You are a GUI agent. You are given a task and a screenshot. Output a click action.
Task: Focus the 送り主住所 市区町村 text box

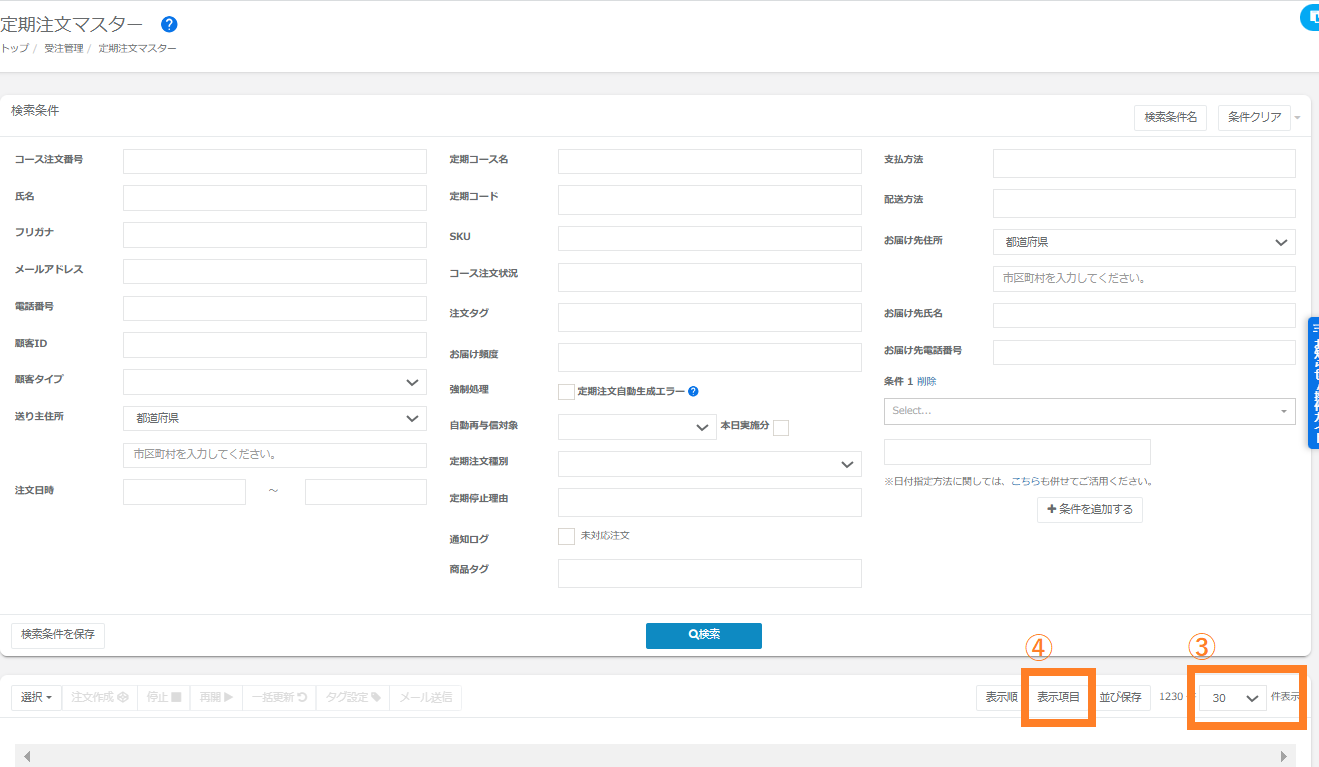tap(275, 455)
